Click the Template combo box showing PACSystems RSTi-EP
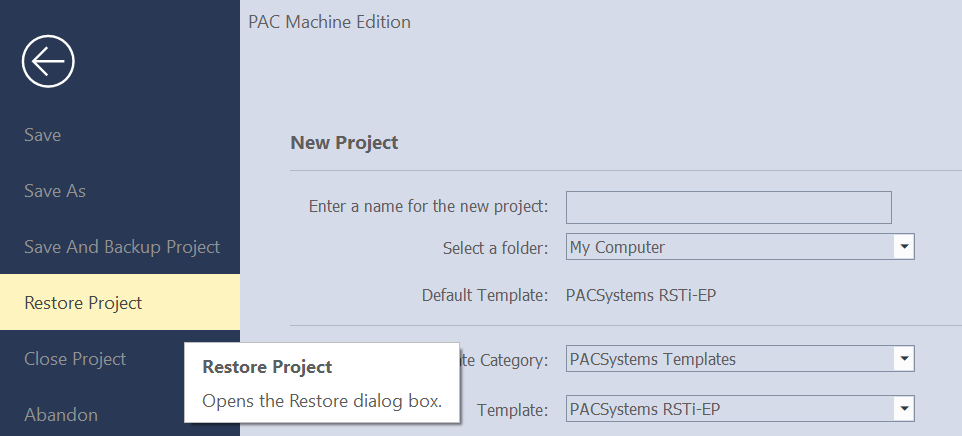962x436 pixels. pyautogui.click(x=740, y=409)
